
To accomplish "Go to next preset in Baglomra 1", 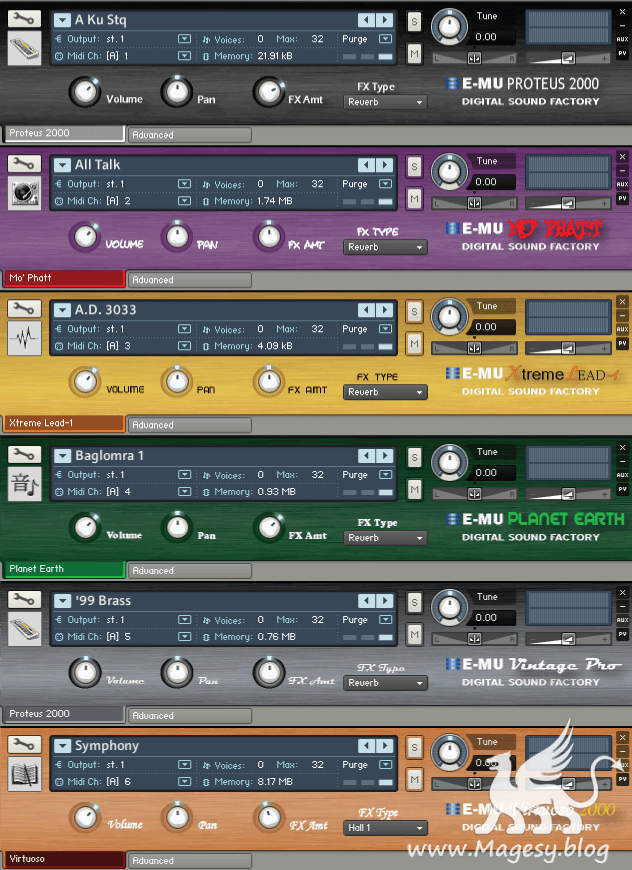I will point(385,456).
